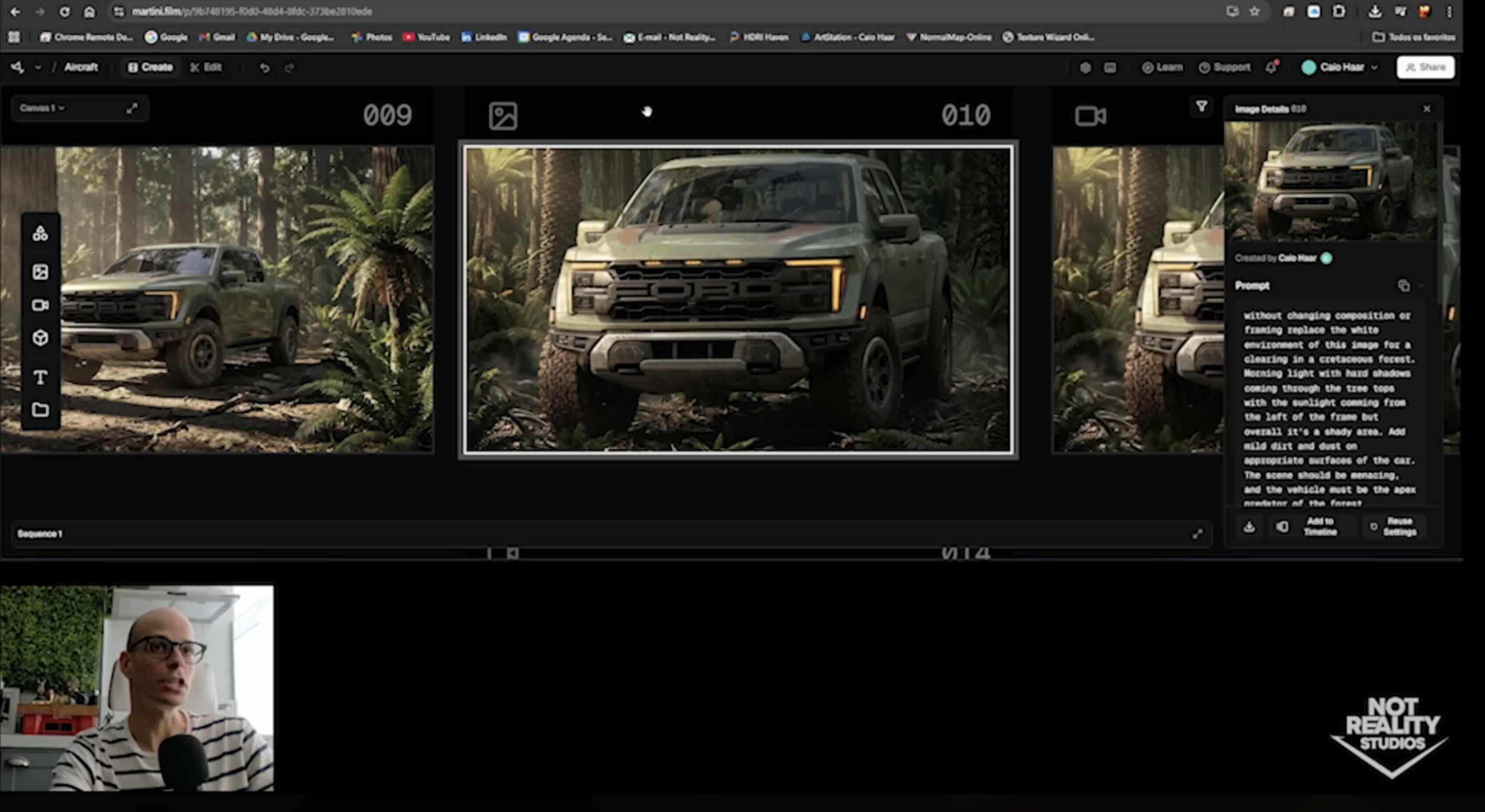Click the Aircraft project name

coord(81,67)
